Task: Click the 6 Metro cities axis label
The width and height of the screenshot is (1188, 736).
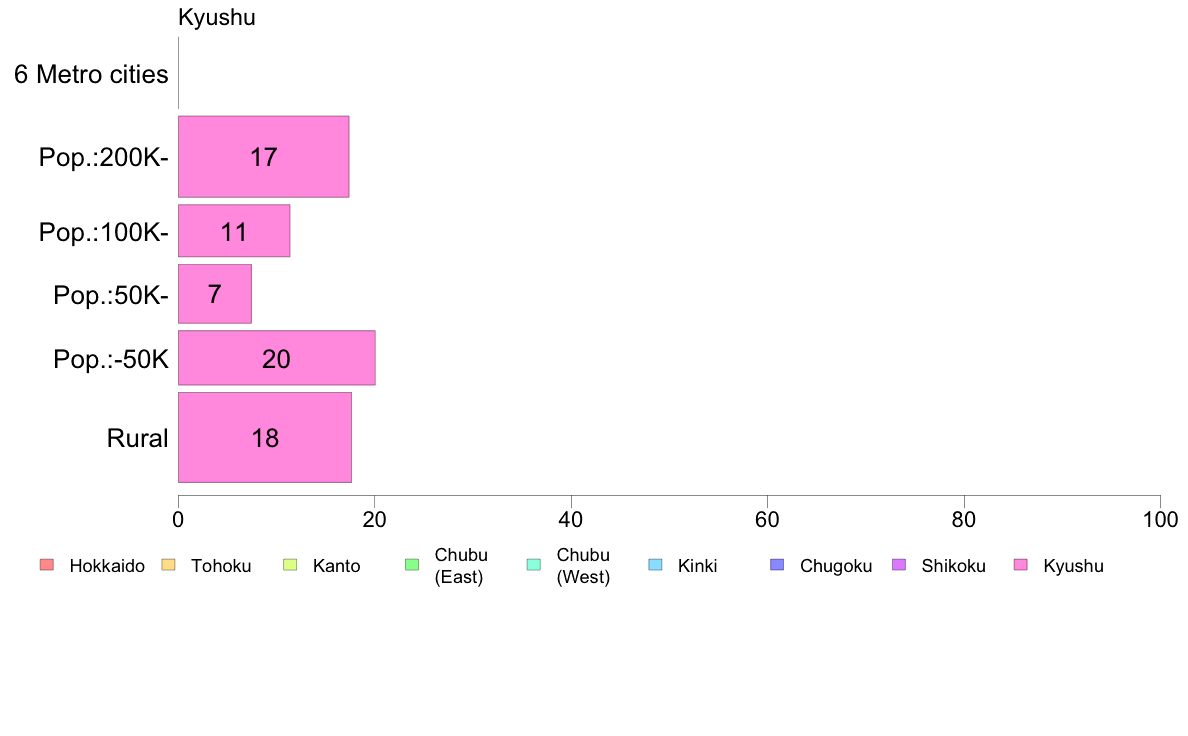Action: 91,74
